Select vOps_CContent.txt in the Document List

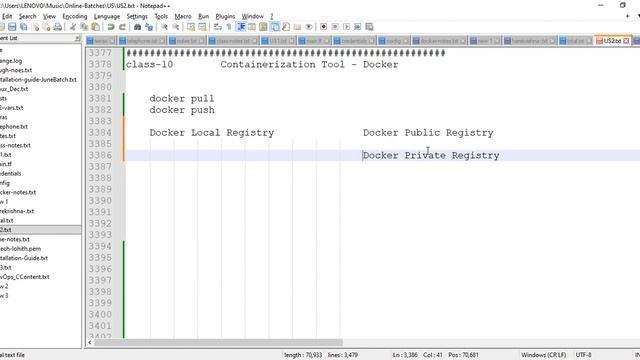24,277
